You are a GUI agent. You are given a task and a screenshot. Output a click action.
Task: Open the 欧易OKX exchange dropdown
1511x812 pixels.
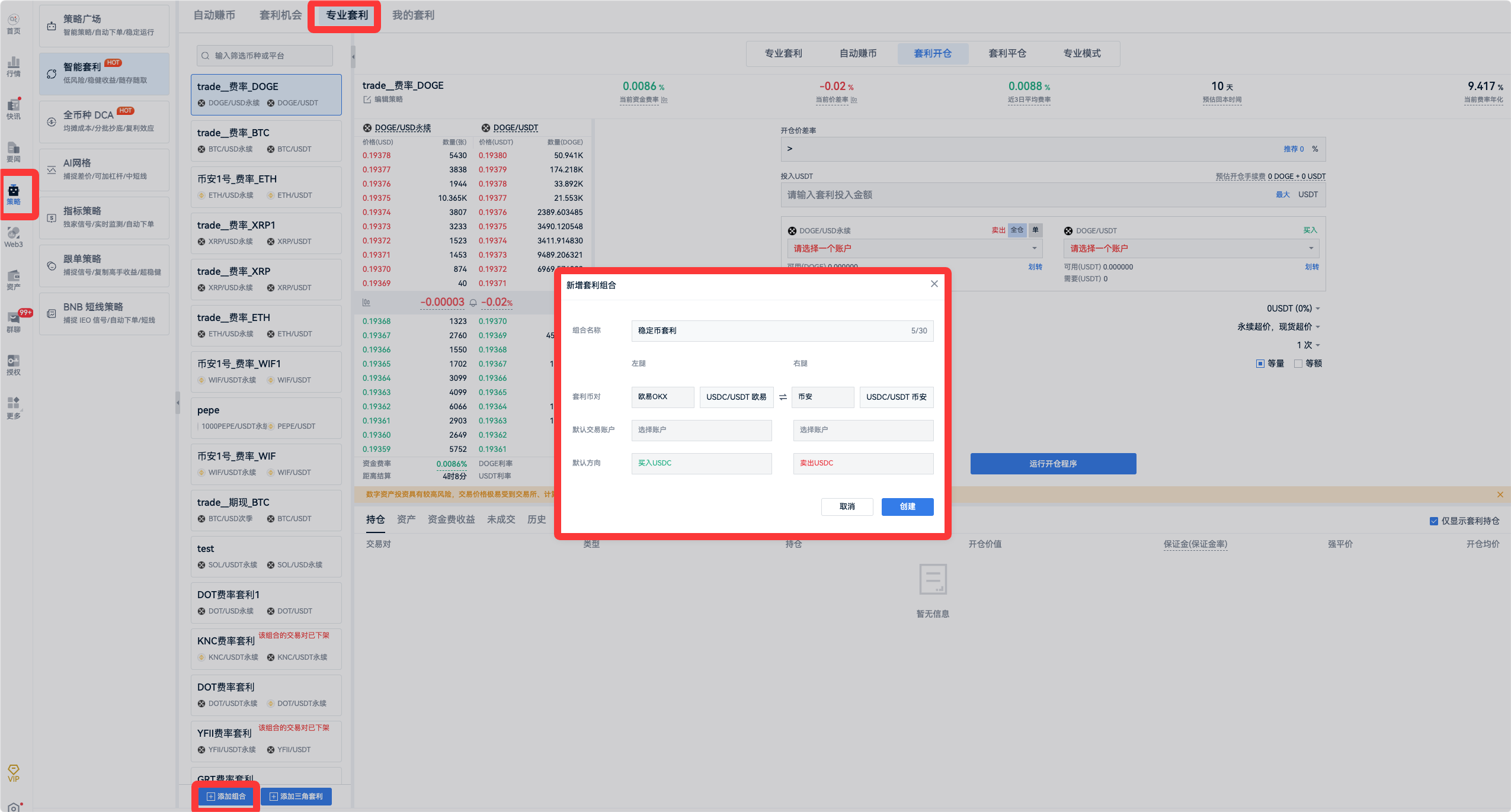click(662, 397)
